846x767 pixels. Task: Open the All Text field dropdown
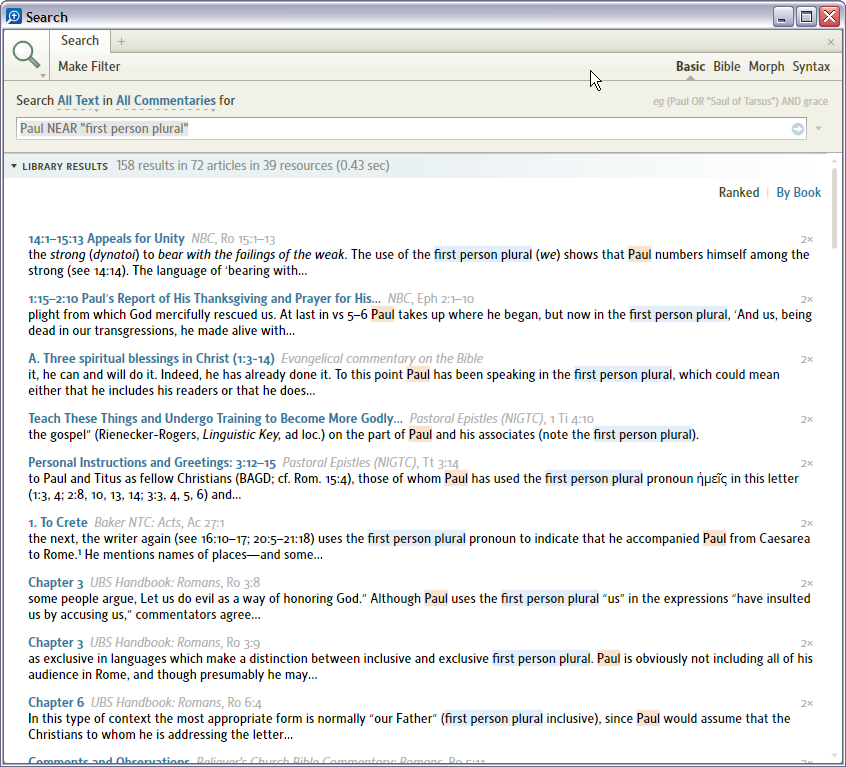pyautogui.click(x=78, y=101)
